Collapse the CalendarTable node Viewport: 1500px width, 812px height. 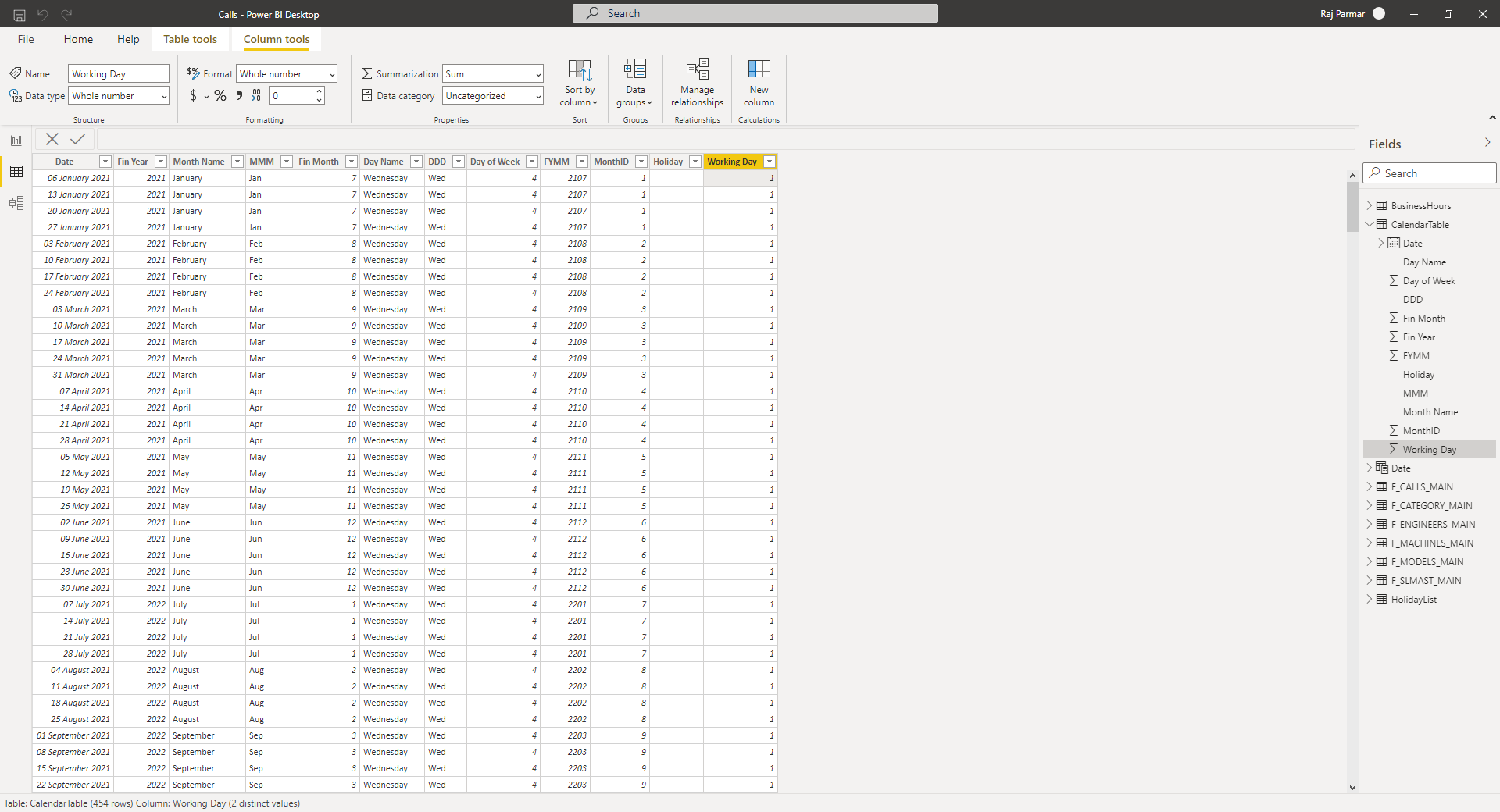1370,224
